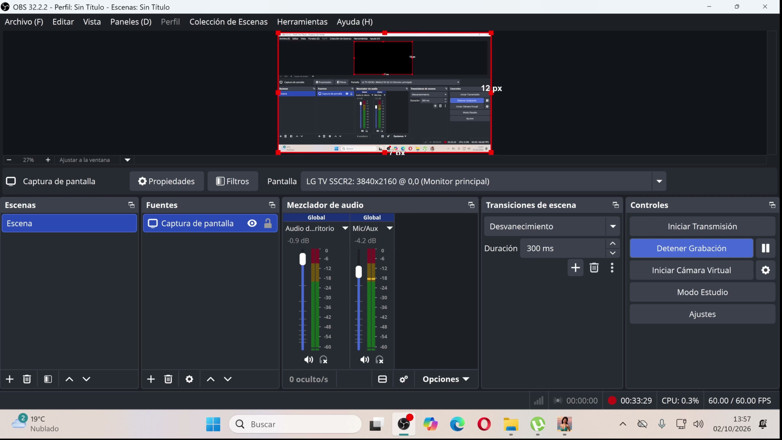782x440 pixels.
Task: Move source up in Fuentes panel
Action: (x=210, y=379)
